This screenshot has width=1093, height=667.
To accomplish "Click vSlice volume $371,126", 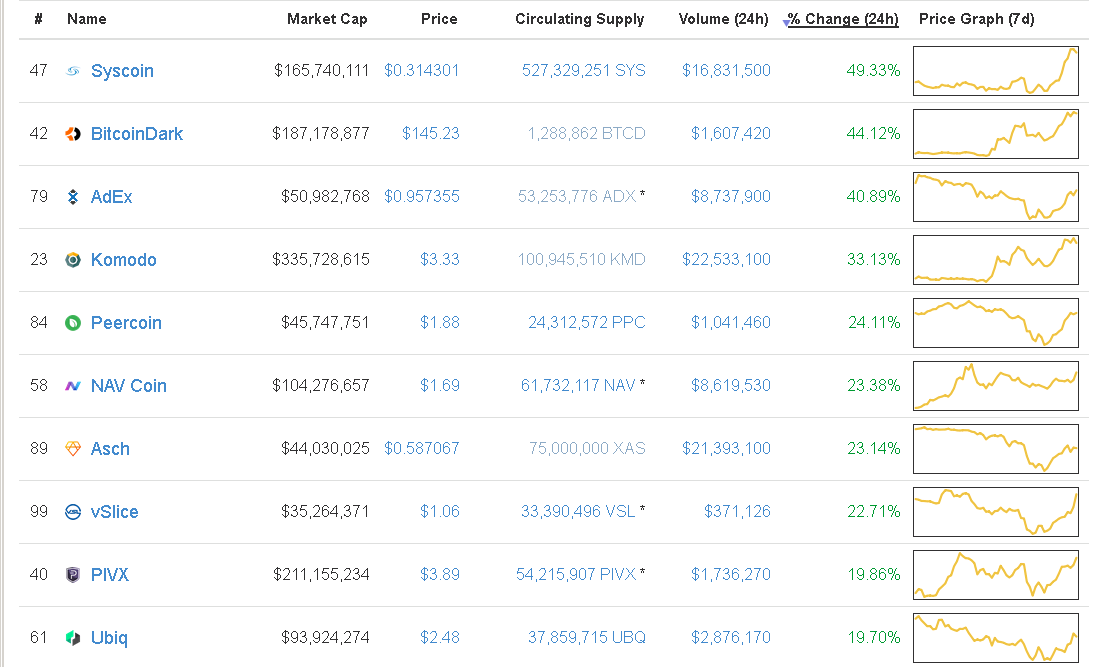I will tap(737, 512).
